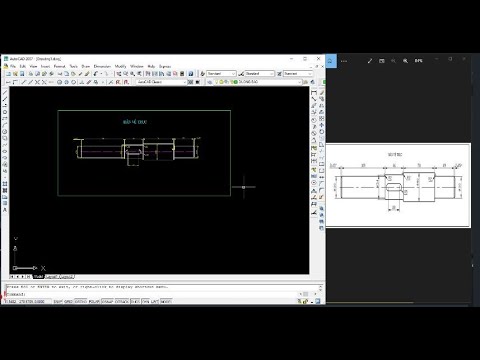
Task: Open the Dimension menu
Action: pyautogui.click(x=102, y=66)
